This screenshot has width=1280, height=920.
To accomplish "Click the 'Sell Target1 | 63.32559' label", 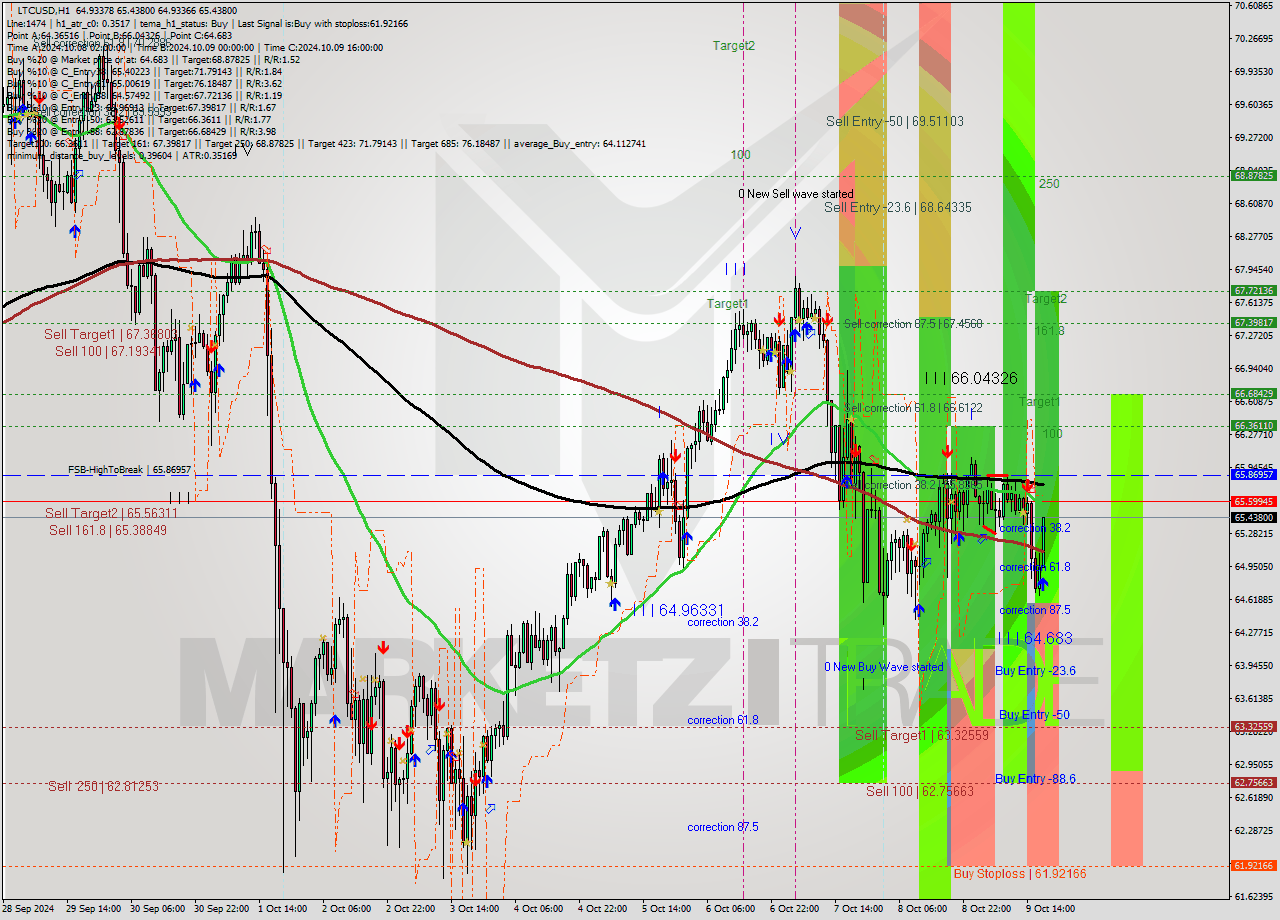I will (922, 735).
